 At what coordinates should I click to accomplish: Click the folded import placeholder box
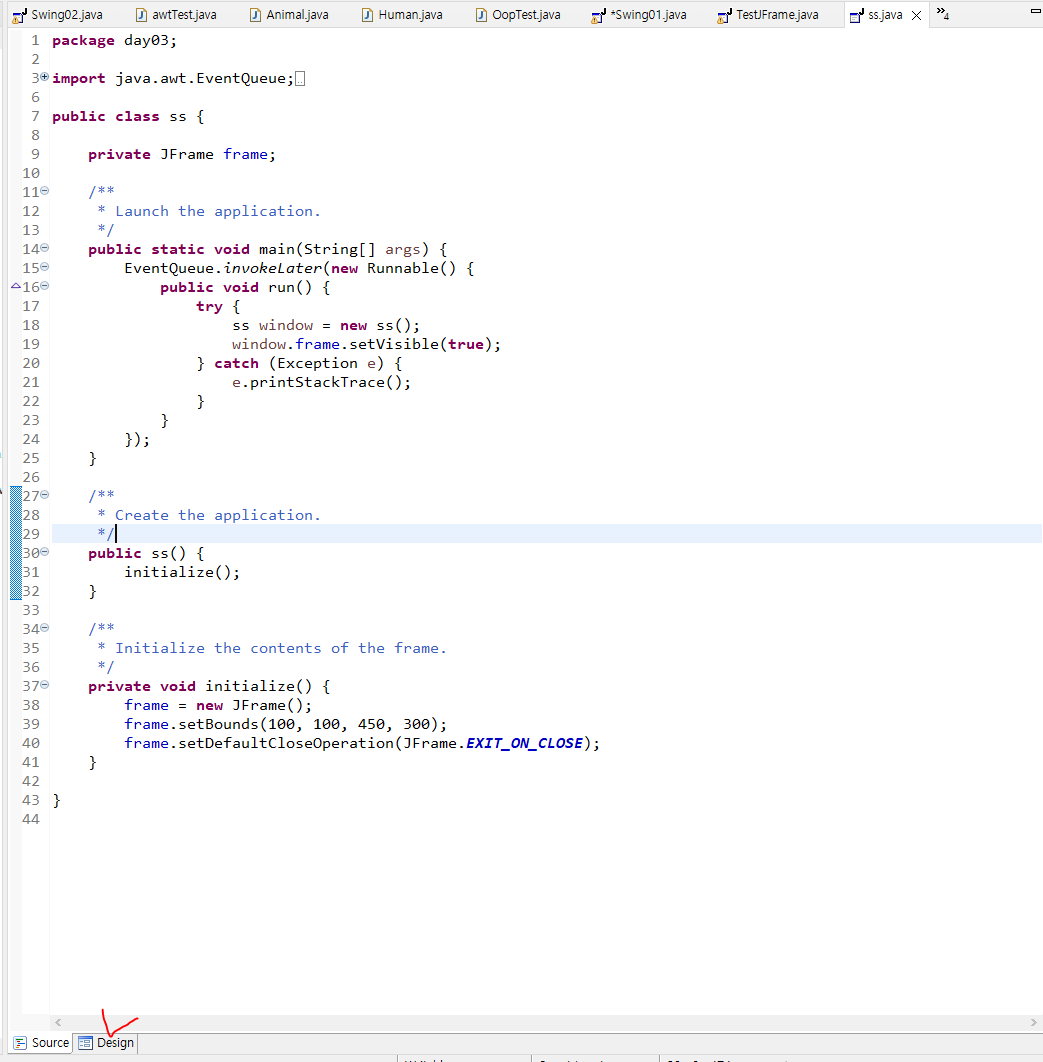(x=300, y=79)
